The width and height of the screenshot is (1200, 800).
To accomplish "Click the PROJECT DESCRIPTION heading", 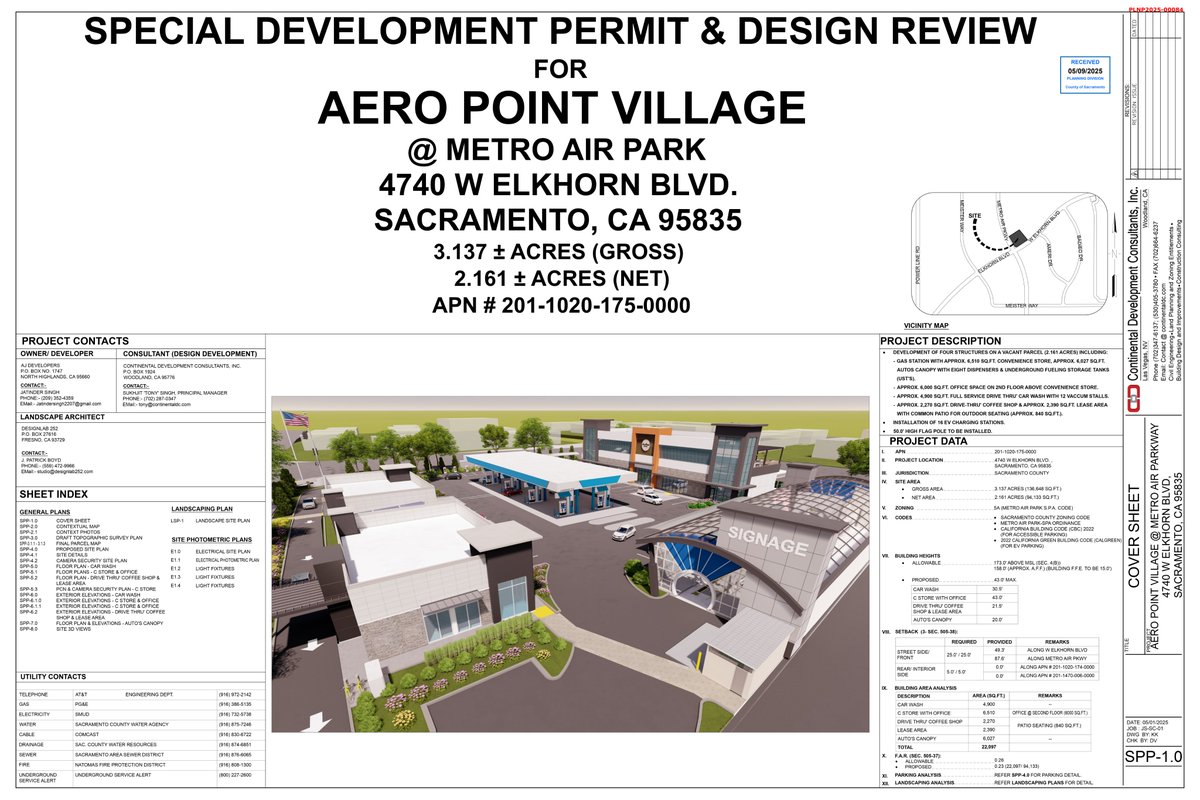I will [941, 340].
